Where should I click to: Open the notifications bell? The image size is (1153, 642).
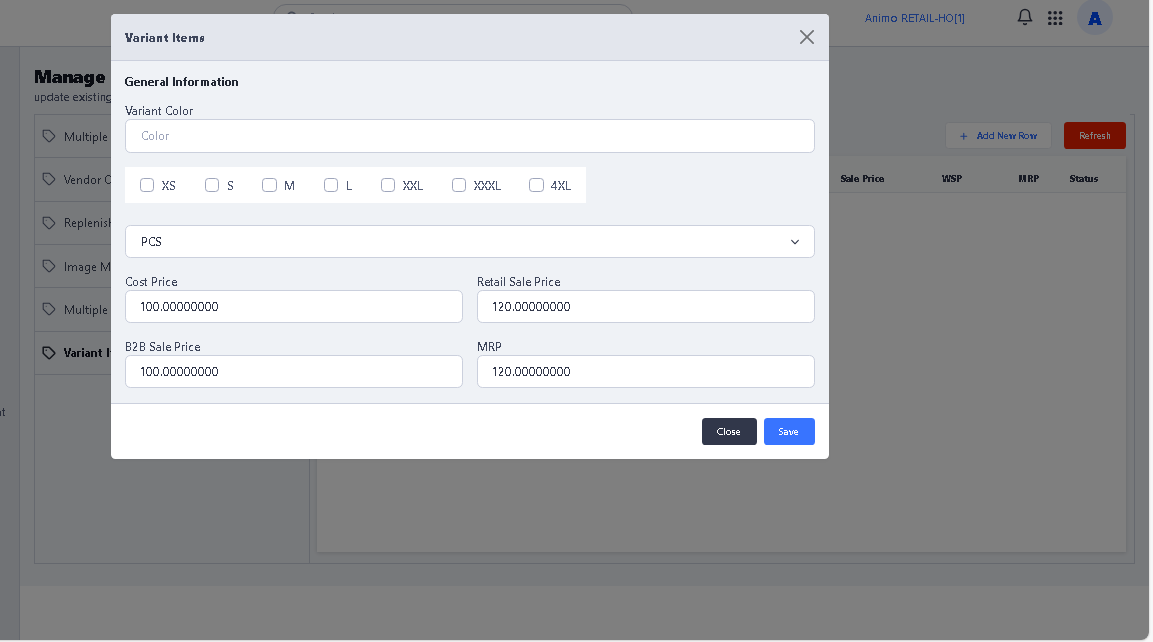pyautogui.click(x=1024, y=17)
